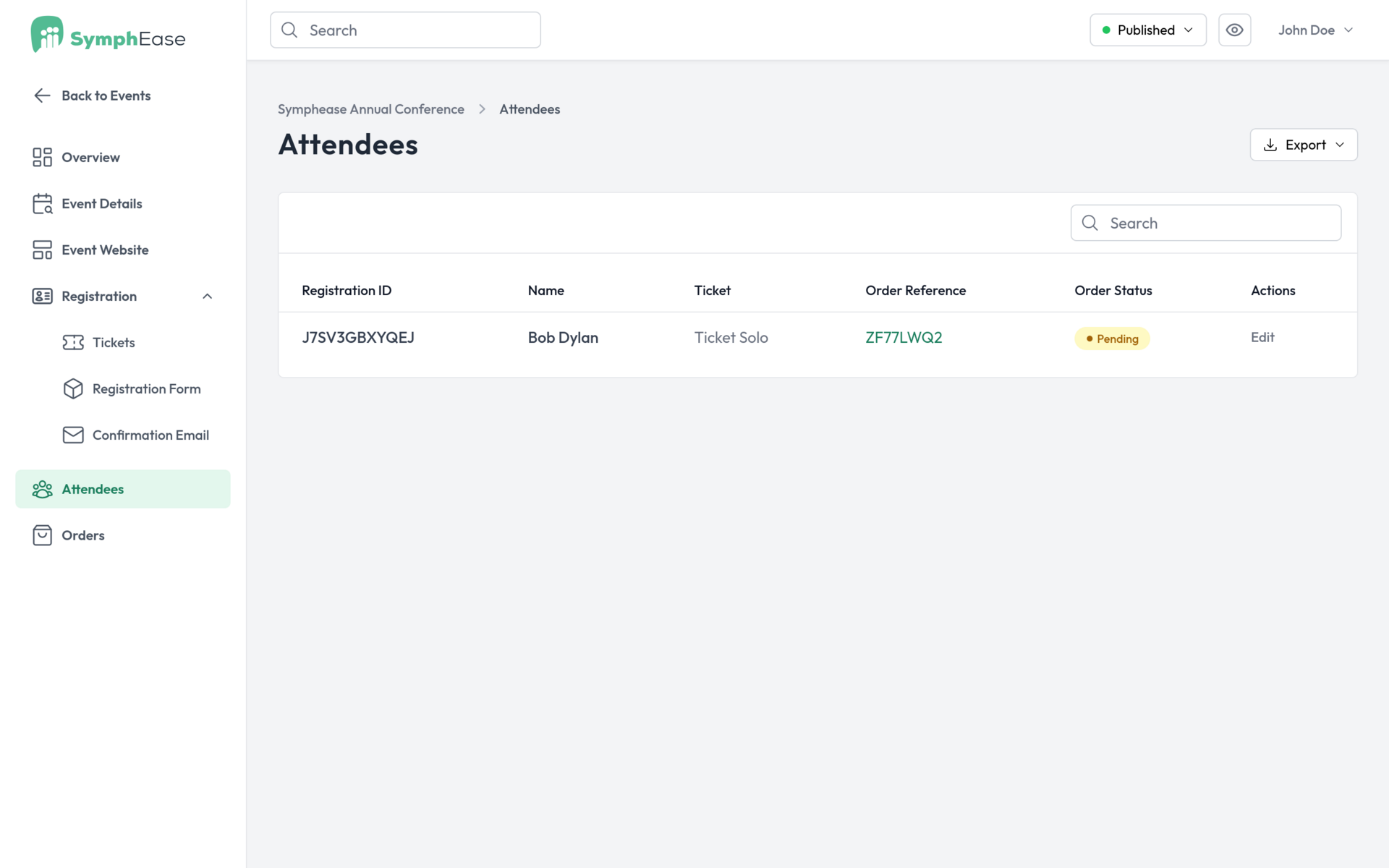Screen dimensions: 1389x868
Task: Click the Confirmation Email envelope icon
Action: 73,435
